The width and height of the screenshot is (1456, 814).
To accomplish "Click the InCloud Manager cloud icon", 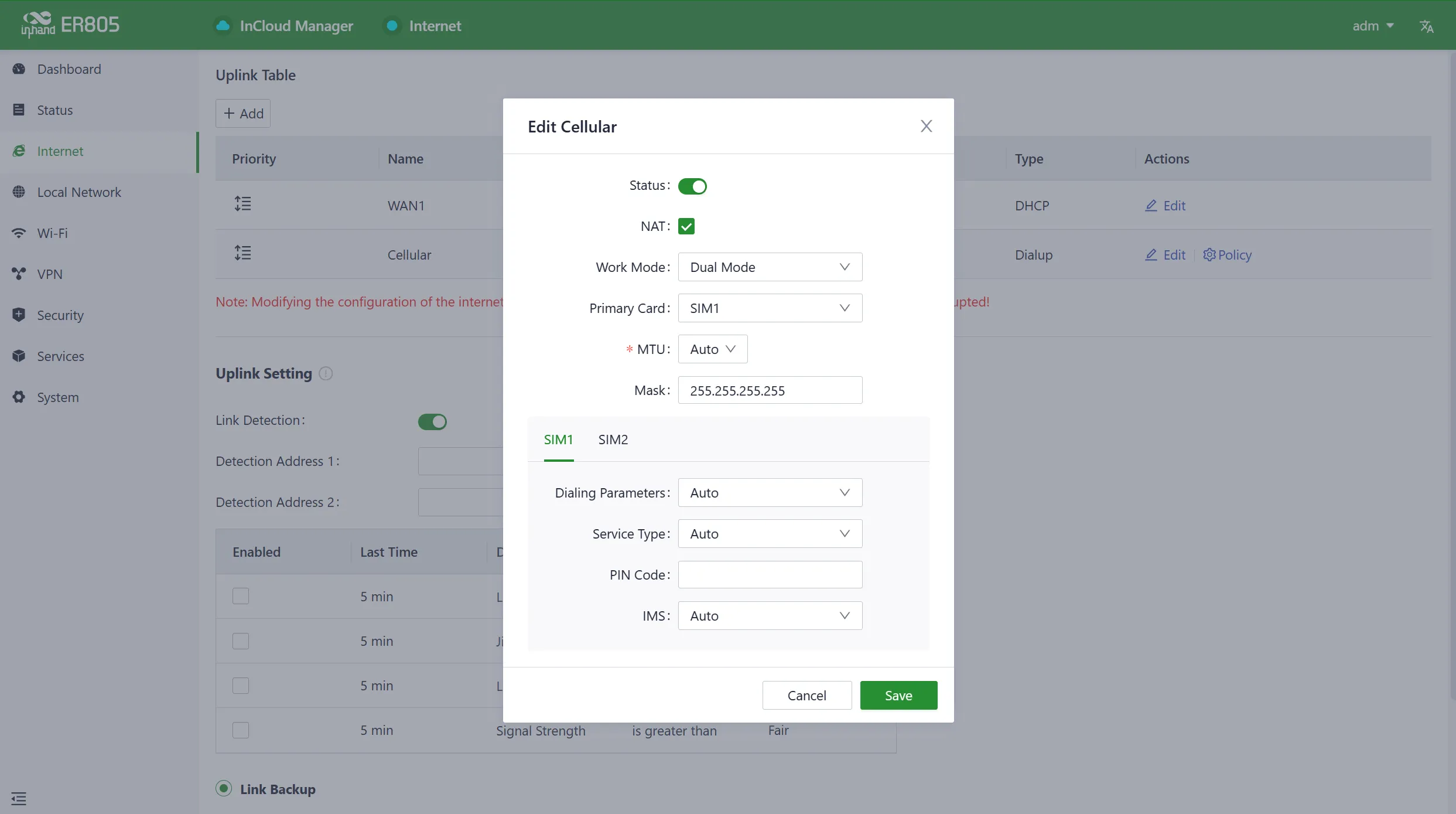I will click(223, 26).
